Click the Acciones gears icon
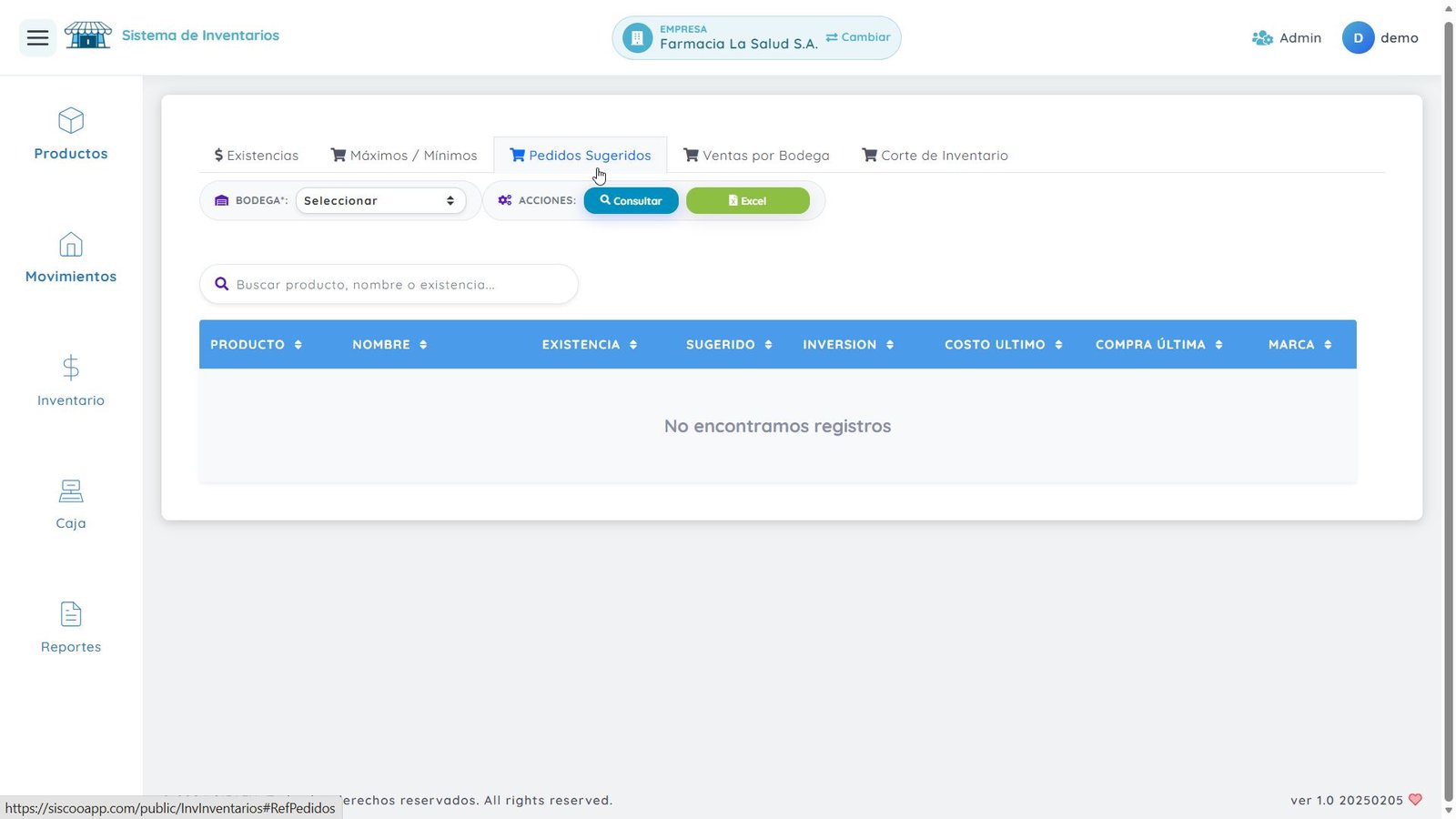1456x819 pixels. [x=505, y=200]
